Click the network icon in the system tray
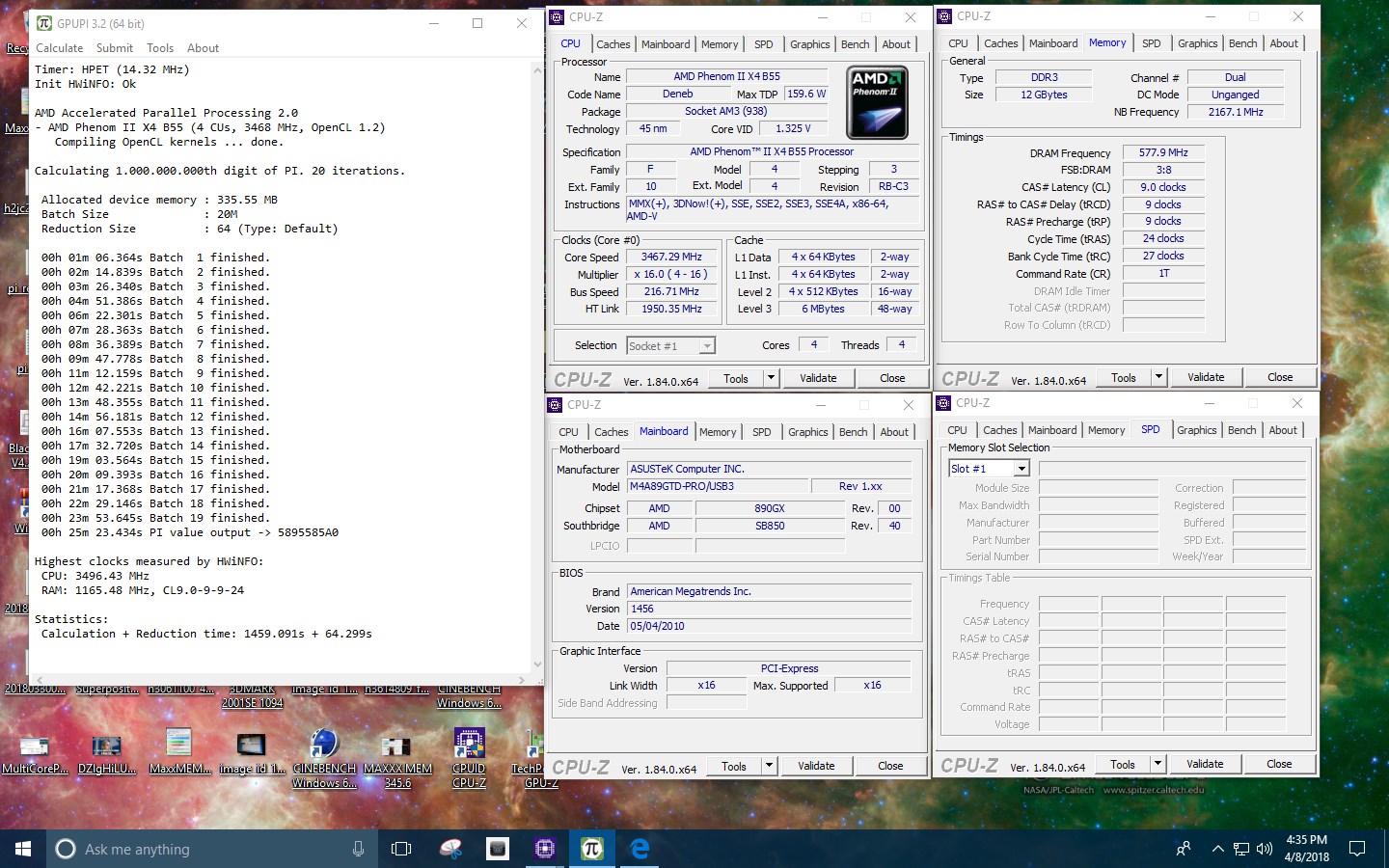This screenshot has height=868, width=1389. [x=1241, y=850]
